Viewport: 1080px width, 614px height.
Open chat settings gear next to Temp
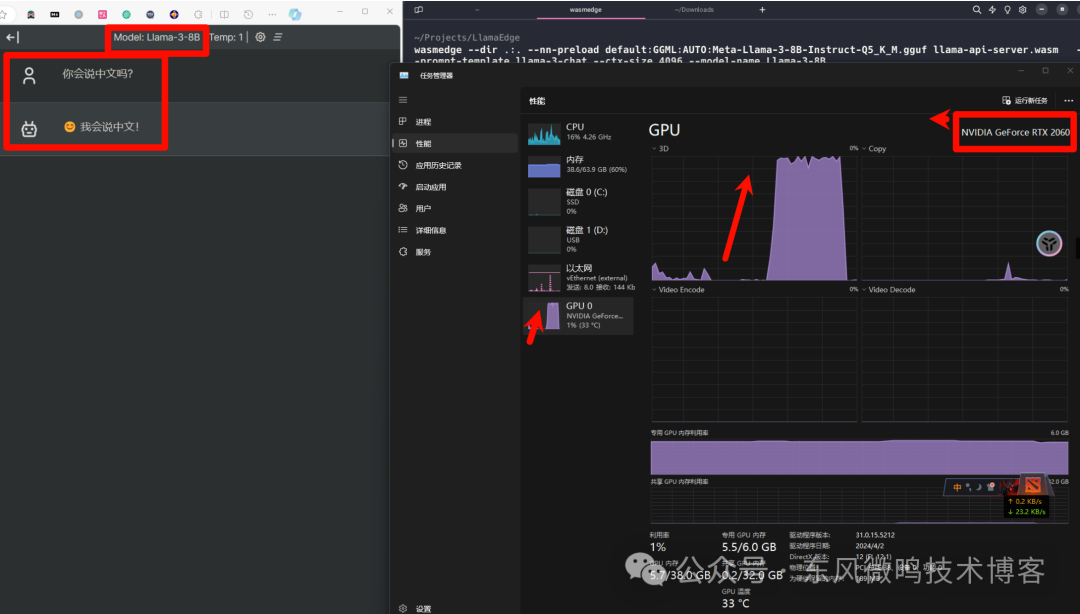point(260,37)
